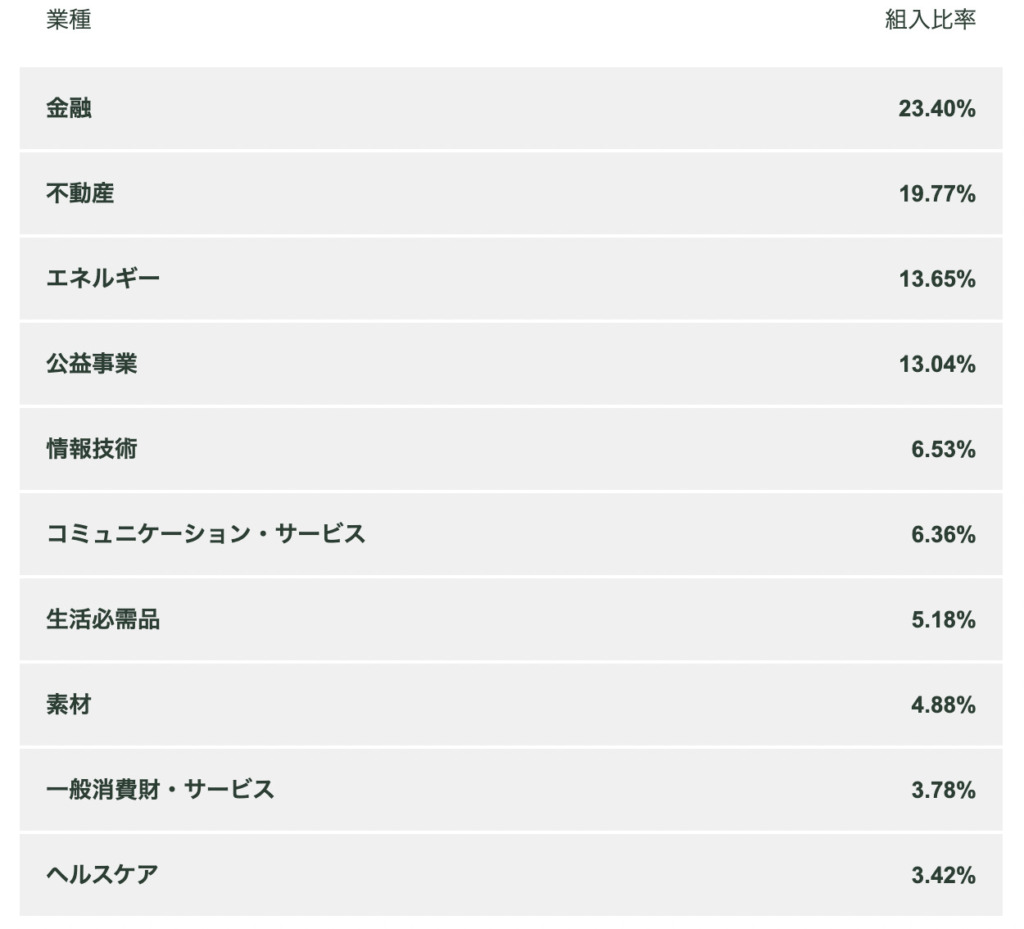The width and height of the screenshot is (1024, 929).
Task: Select the エネルギー sector label
Action: click(x=103, y=278)
